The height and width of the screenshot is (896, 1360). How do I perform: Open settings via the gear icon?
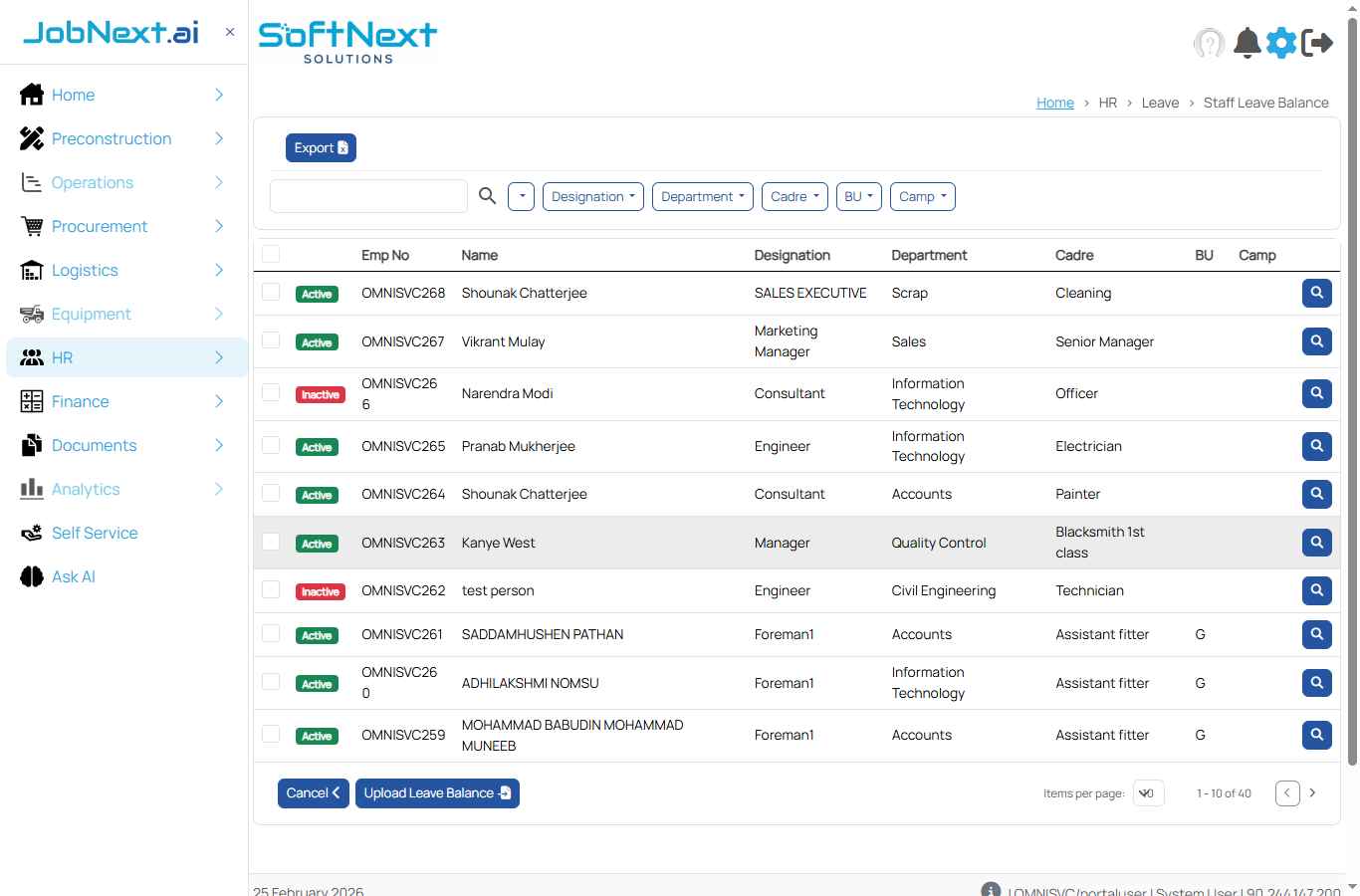click(1281, 43)
